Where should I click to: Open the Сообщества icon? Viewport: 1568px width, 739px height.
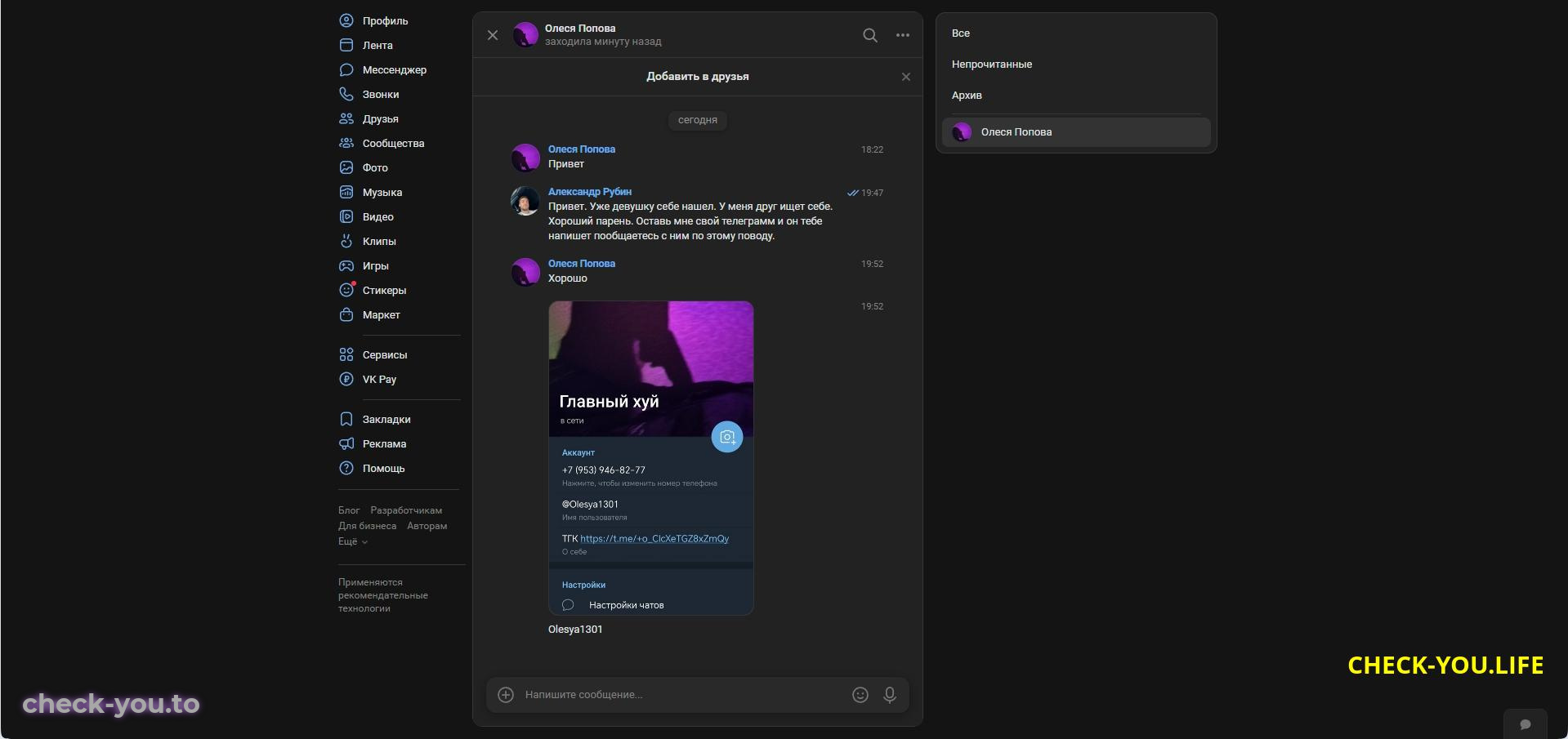346,143
